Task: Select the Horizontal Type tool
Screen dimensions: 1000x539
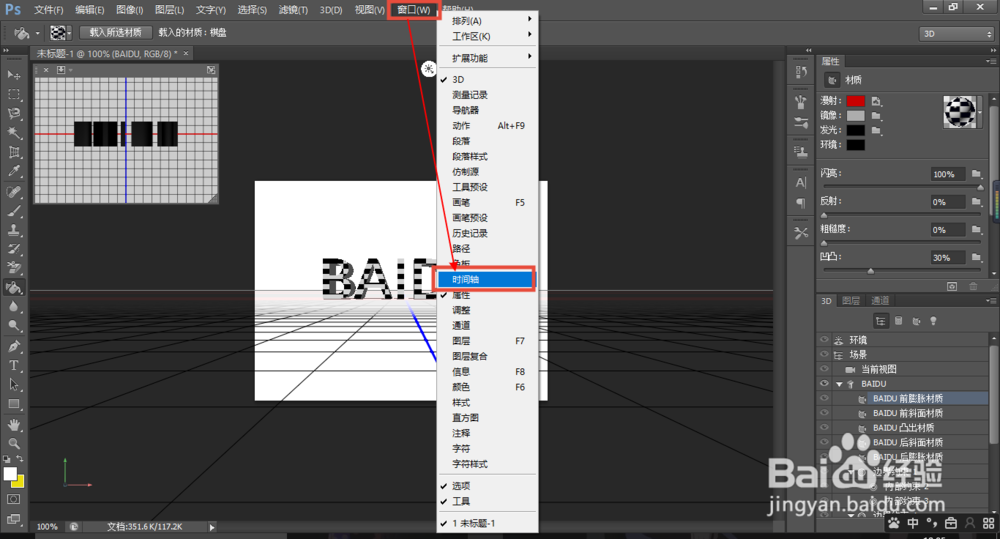Action: coord(13,365)
